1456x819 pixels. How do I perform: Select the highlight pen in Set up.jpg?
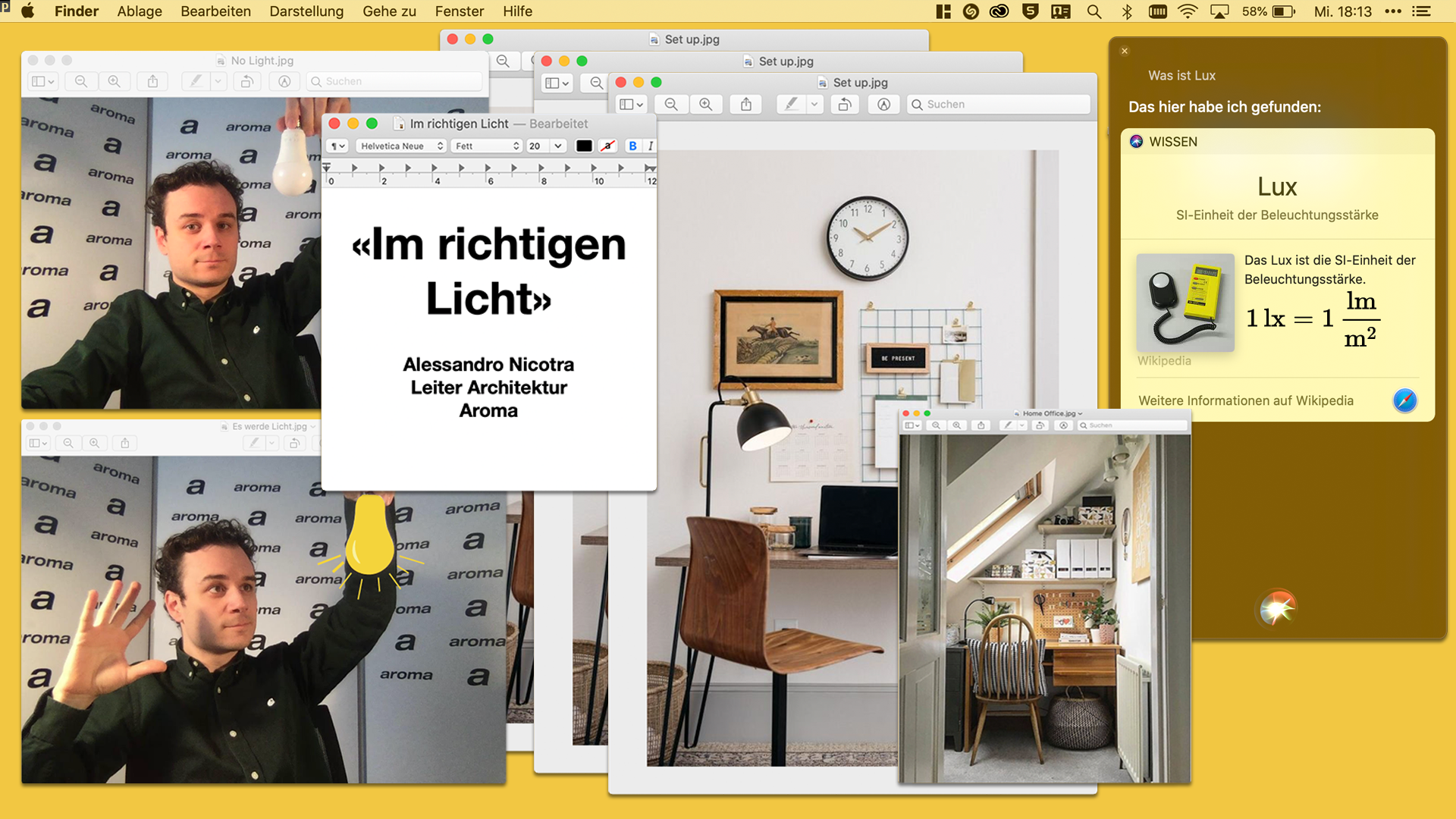(x=792, y=105)
